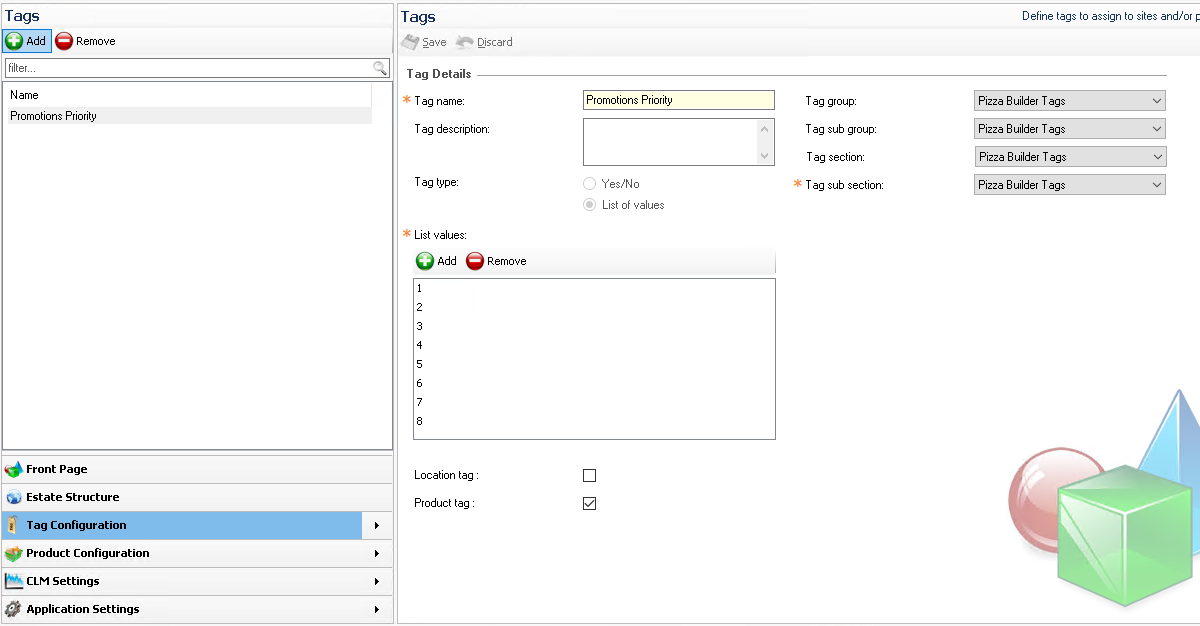Select Promotions Priority in the tag list
Screen dimensions: 1200x626
coord(54,116)
